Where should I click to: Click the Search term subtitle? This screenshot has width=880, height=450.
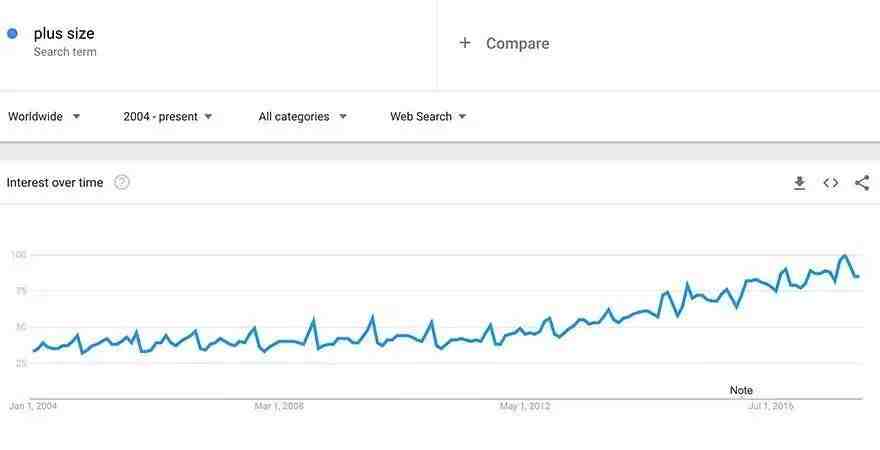[65, 52]
